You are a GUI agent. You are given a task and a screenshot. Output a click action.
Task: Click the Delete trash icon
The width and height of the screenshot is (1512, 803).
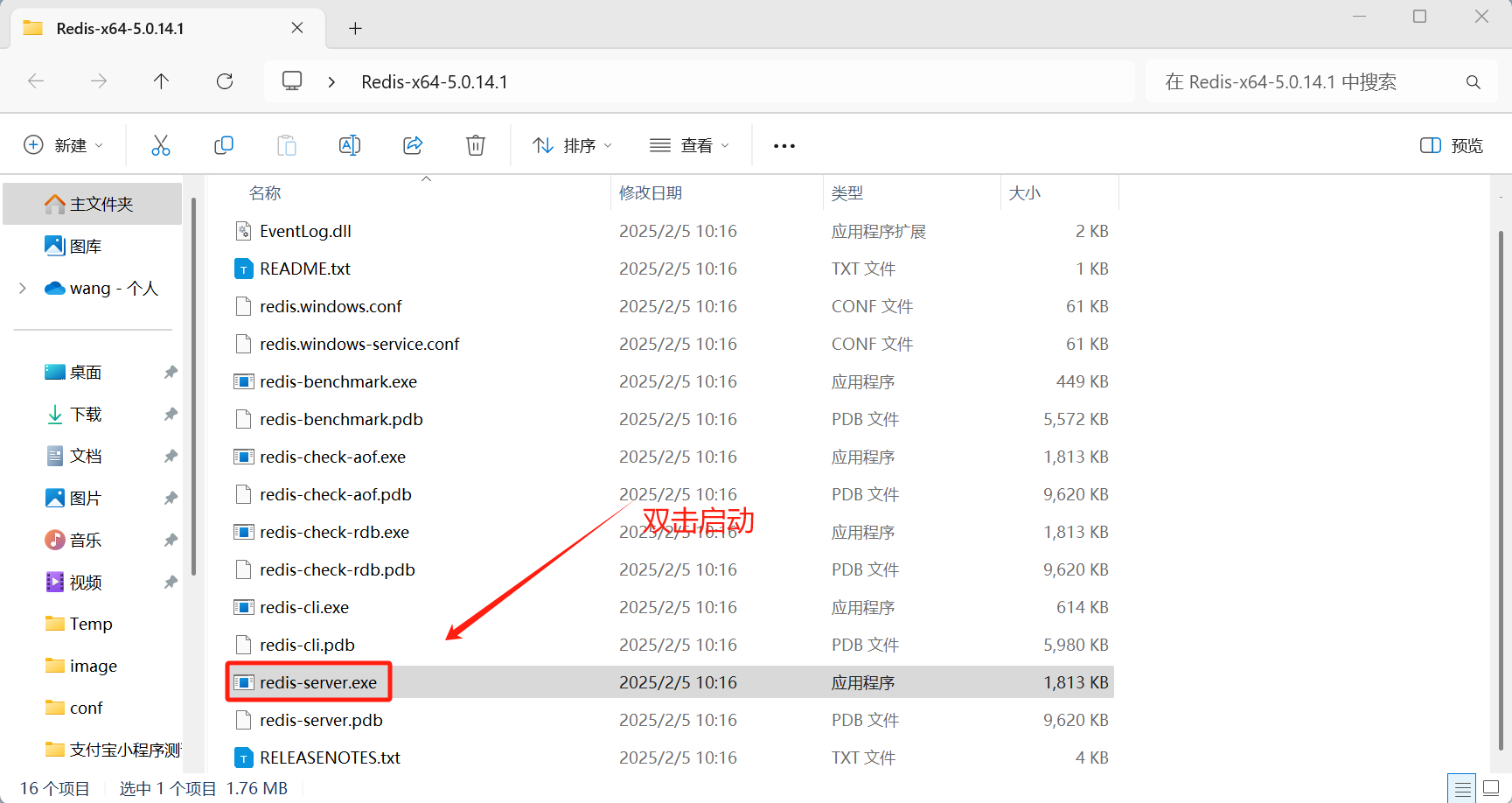pyautogui.click(x=476, y=145)
